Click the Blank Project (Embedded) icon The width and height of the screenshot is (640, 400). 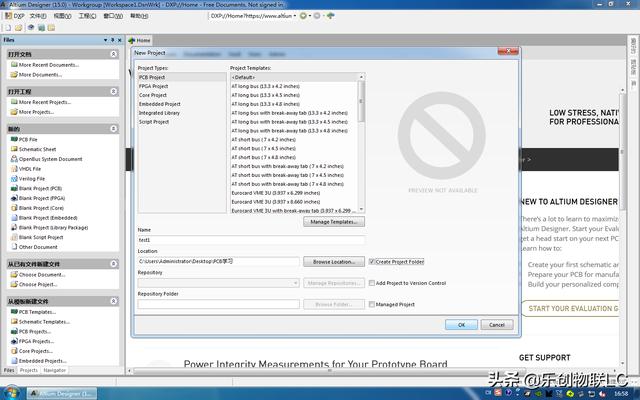[14, 218]
